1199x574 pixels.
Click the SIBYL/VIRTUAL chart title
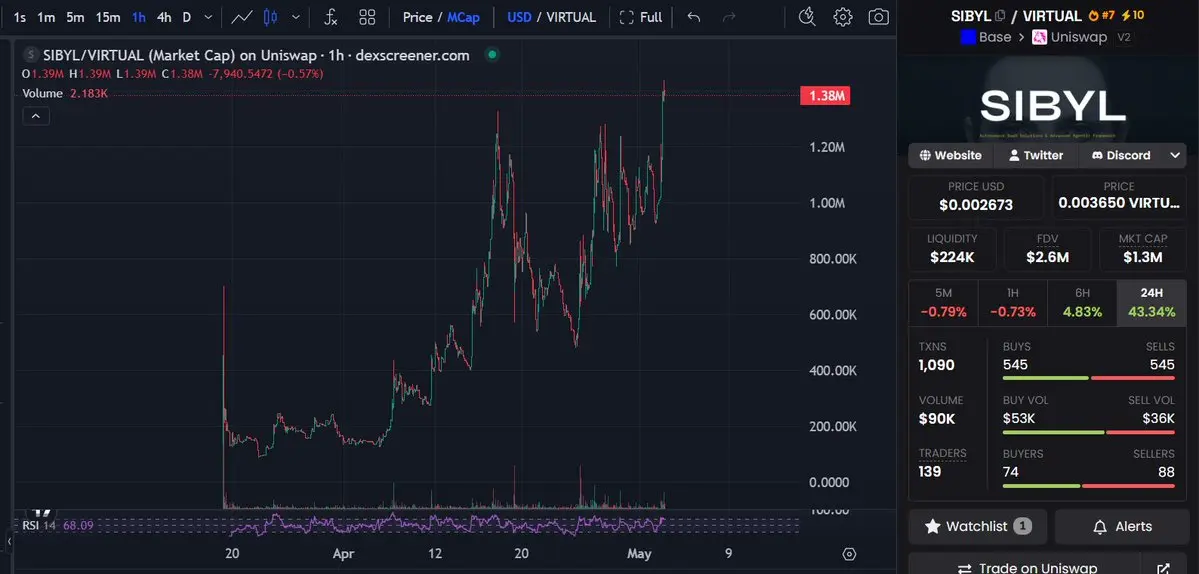click(256, 55)
